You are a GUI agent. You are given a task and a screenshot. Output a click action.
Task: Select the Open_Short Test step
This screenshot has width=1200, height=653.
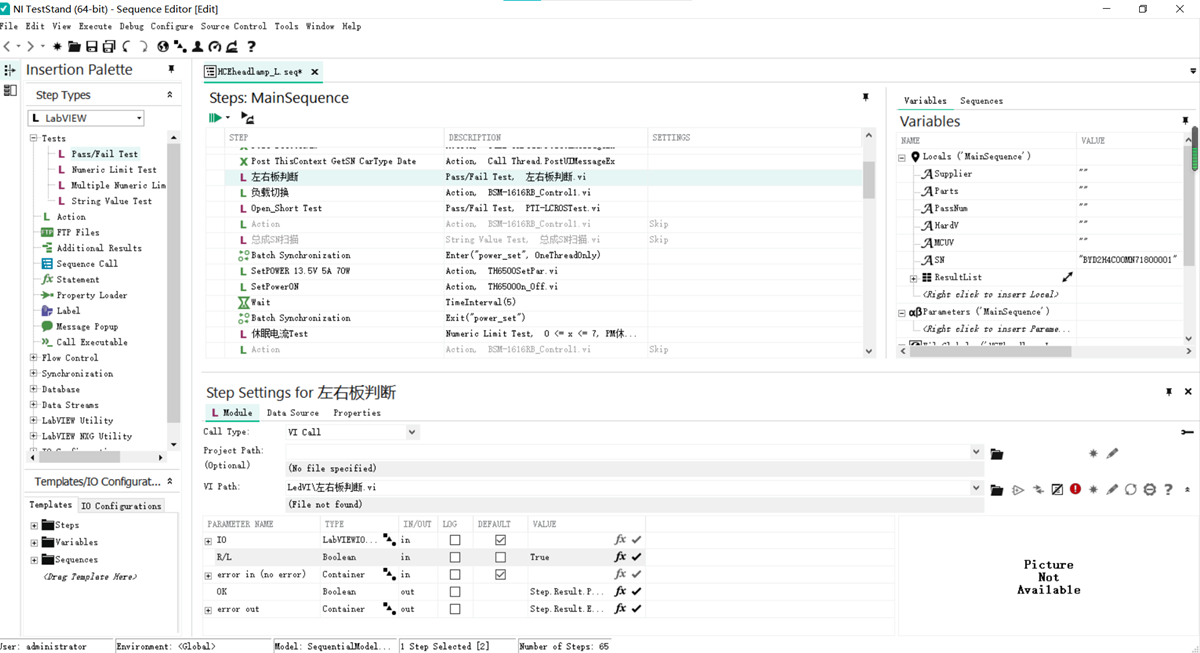[x=286, y=208]
